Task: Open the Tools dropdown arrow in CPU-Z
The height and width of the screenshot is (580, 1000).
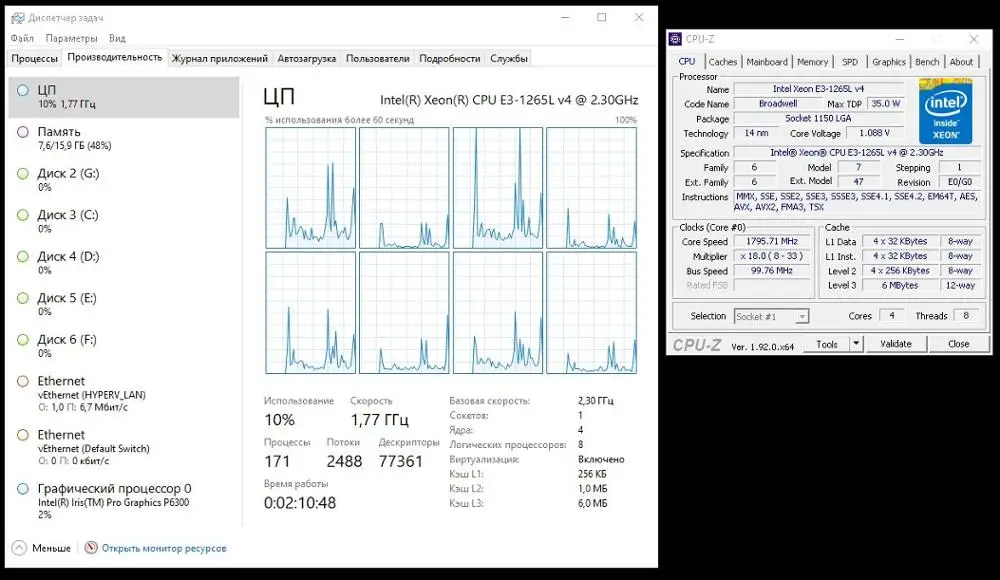Action: [857, 344]
